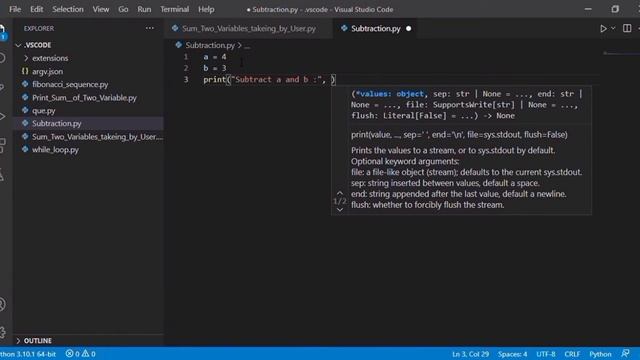Change the Python language mode in the status bar
Screen dimensions: 640x360
pyautogui.click(x=600, y=354)
